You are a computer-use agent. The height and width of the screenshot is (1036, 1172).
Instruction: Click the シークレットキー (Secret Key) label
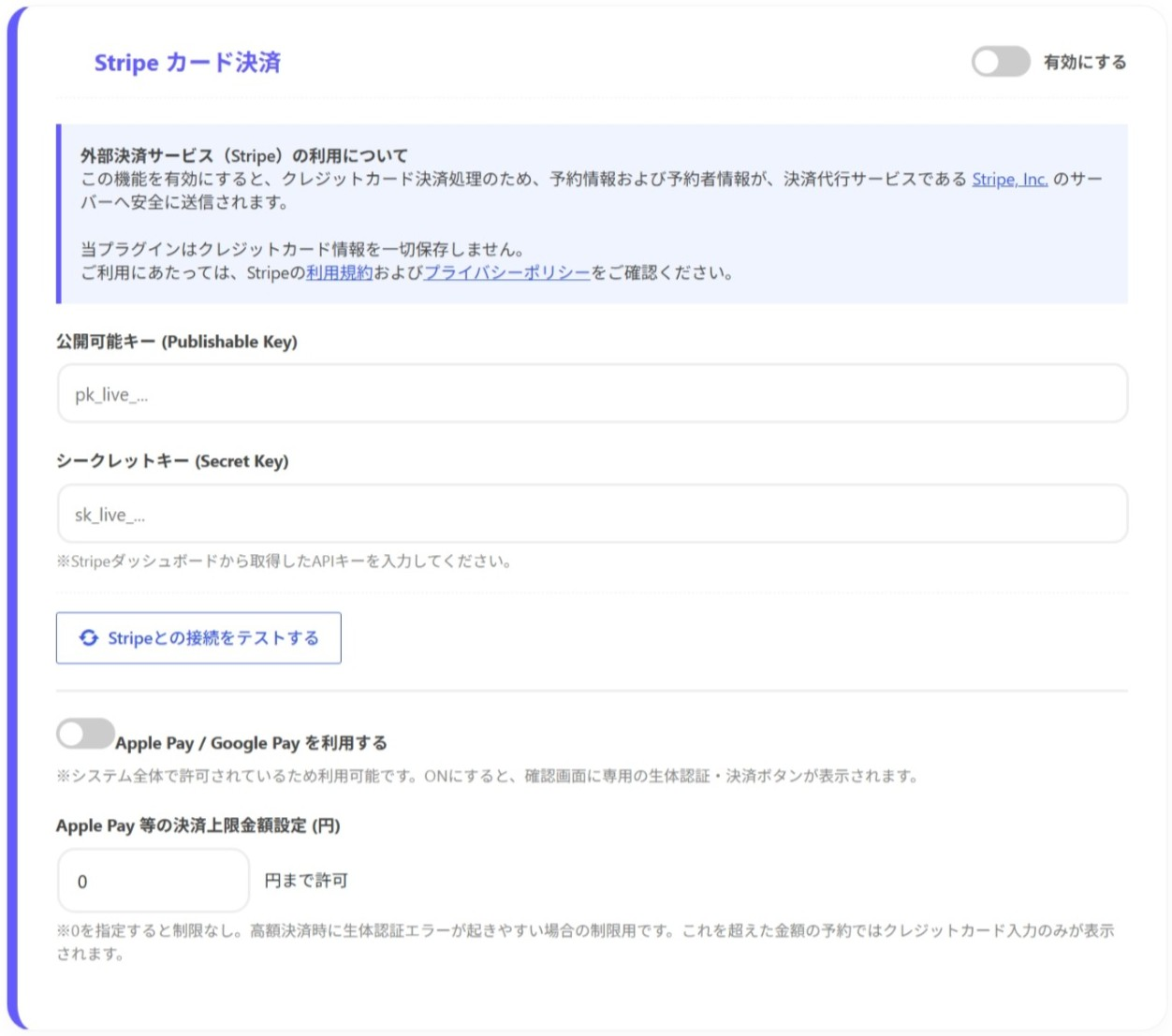point(172,461)
